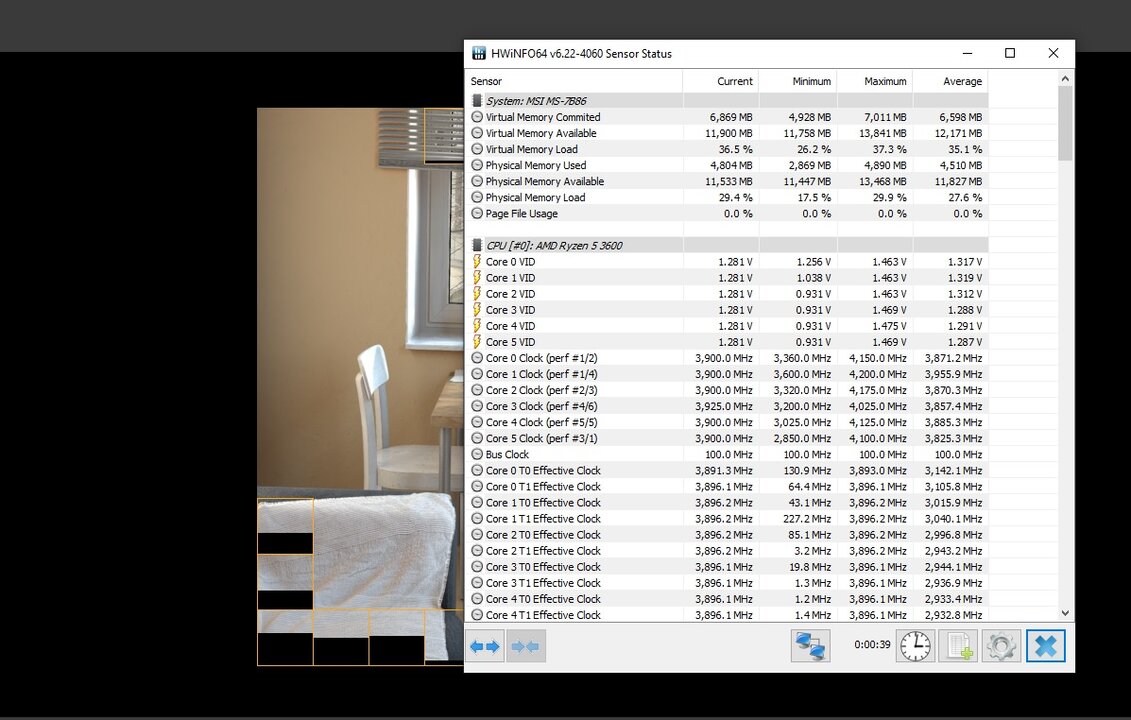Click the Core 5 VID lightning icon
The image size is (1131, 720).
tap(477, 342)
